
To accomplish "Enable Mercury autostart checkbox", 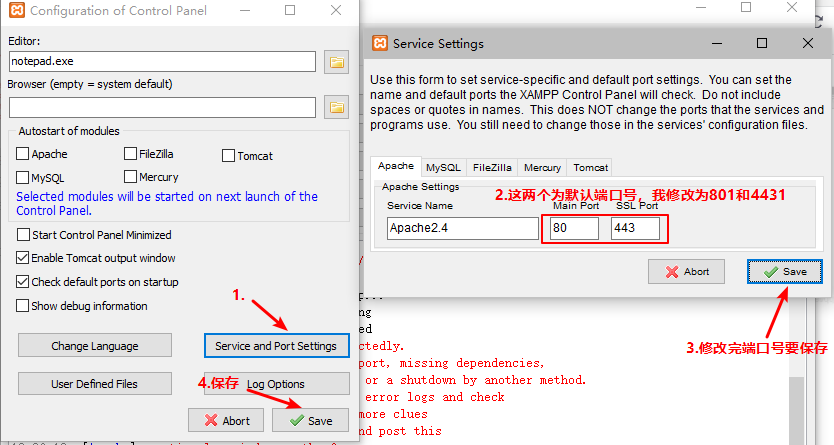I will click(x=130, y=176).
